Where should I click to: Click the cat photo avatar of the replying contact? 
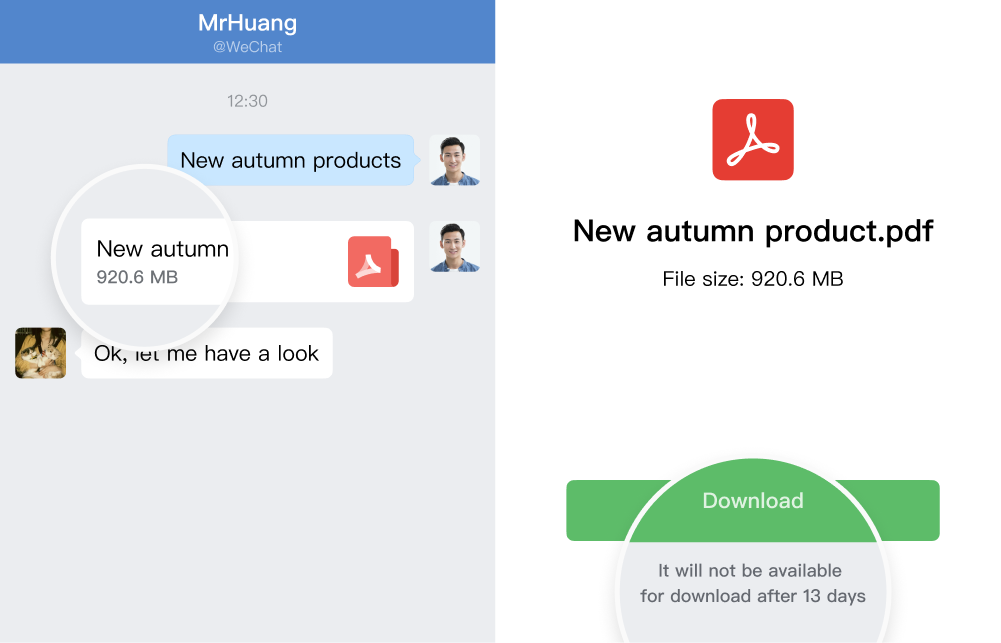(41, 353)
